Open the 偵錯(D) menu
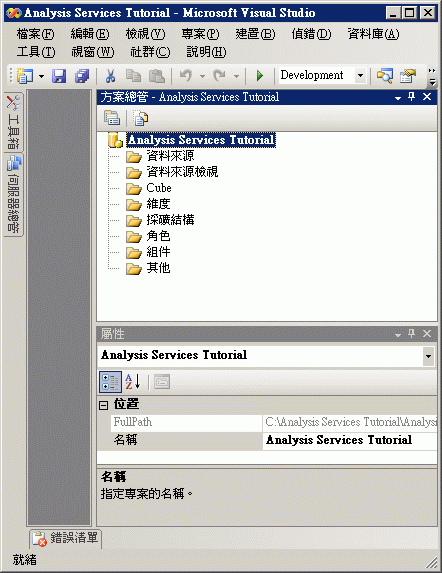The width and height of the screenshot is (442, 573). tap(311, 34)
